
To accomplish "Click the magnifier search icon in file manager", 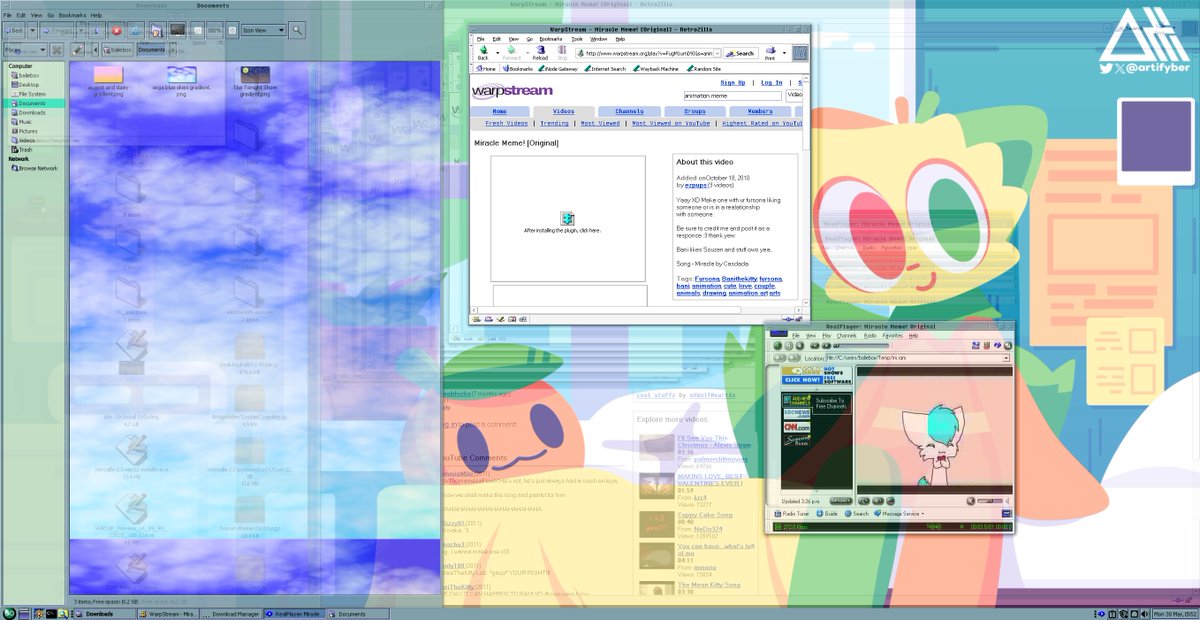I will click(x=297, y=30).
